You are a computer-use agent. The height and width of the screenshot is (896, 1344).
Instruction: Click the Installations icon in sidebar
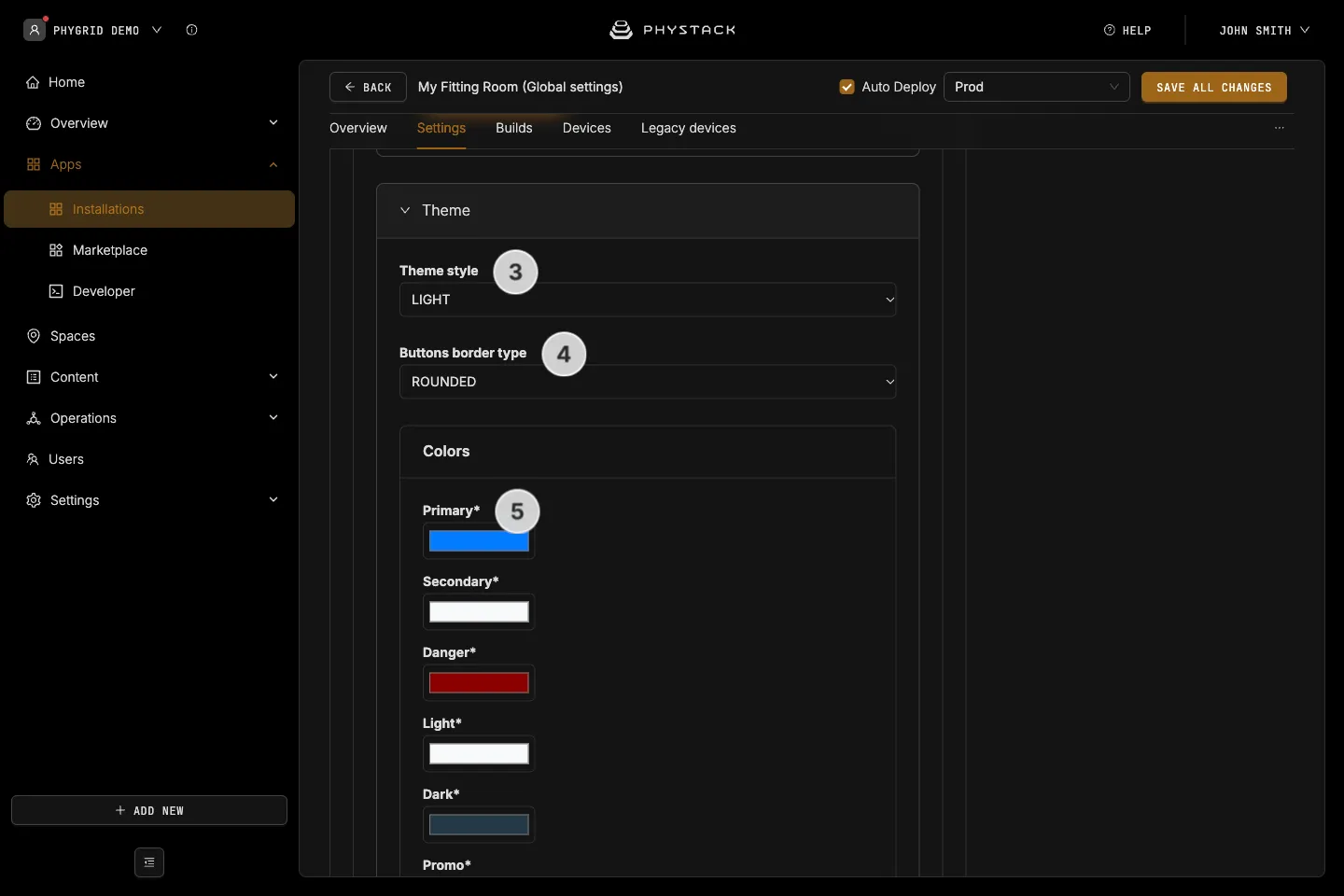(56, 209)
